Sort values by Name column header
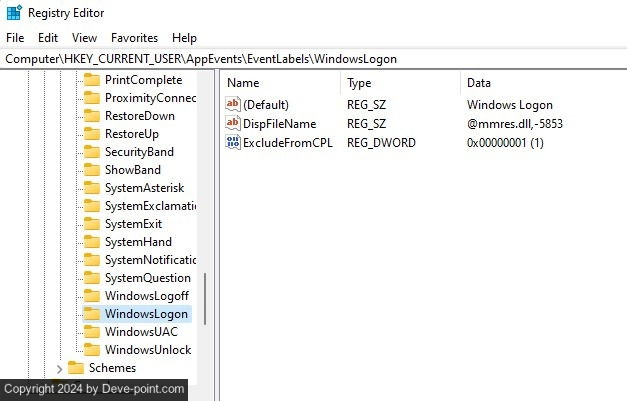 pyautogui.click(x=280, y=83)
